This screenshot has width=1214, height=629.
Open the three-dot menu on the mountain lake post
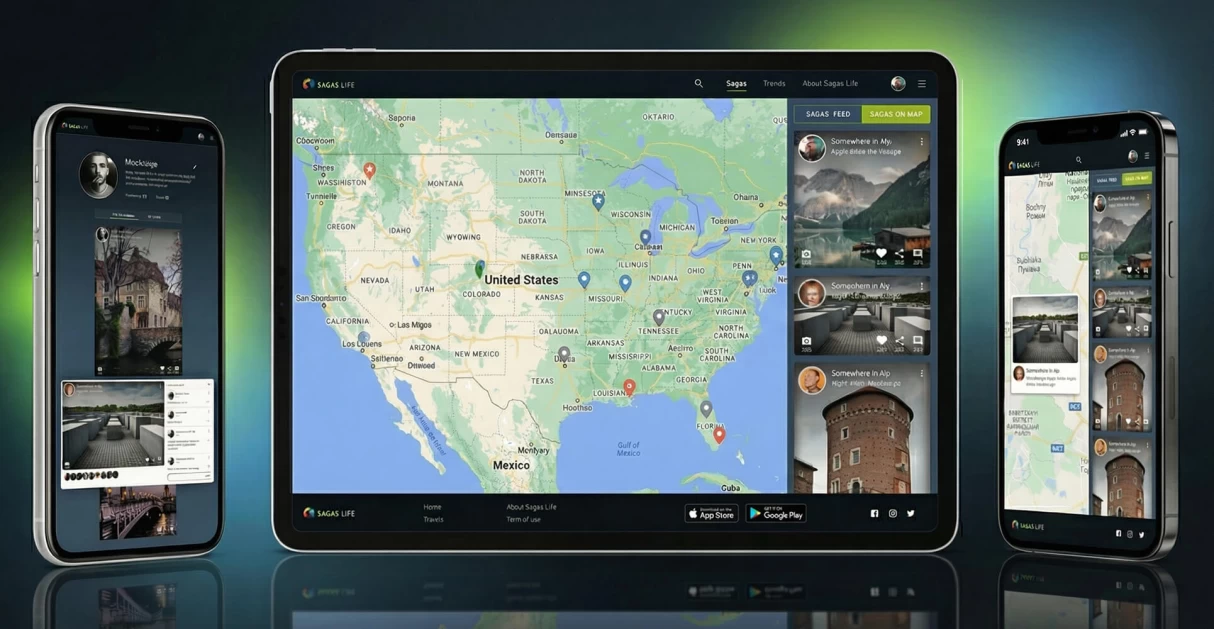pos(922,142)
